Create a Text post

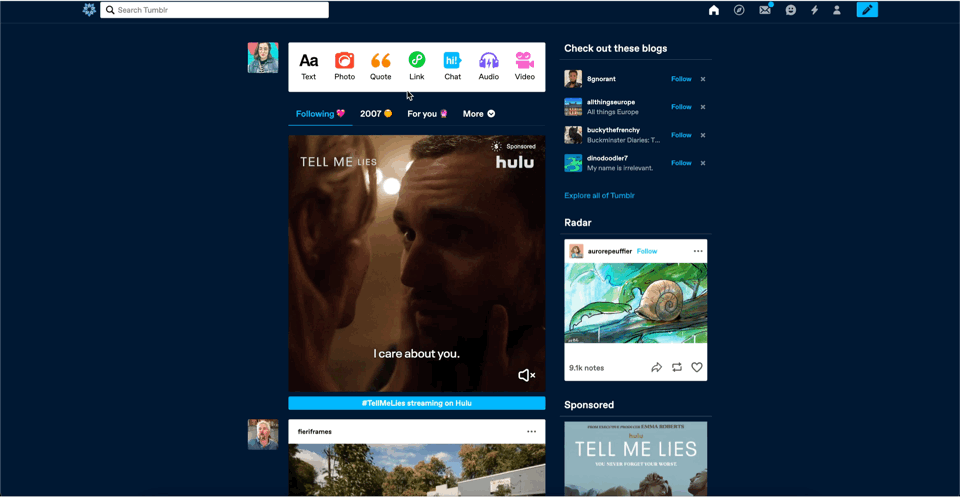[x=309, y=67]
